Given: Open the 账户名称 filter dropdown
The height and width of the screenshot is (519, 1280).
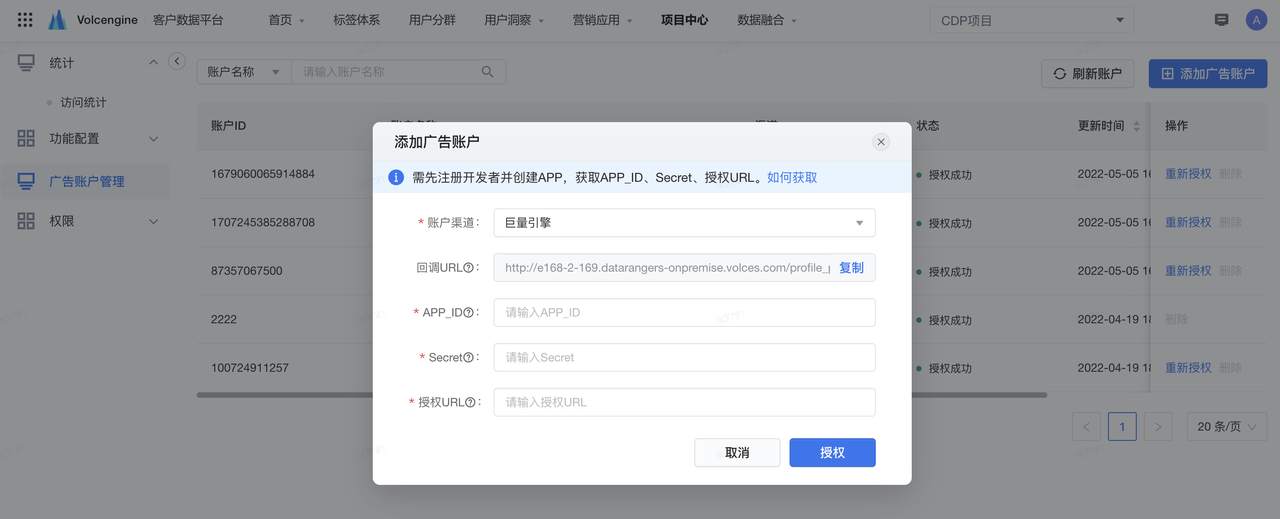Looking at the screenshot, I should (x=243, y=72).
